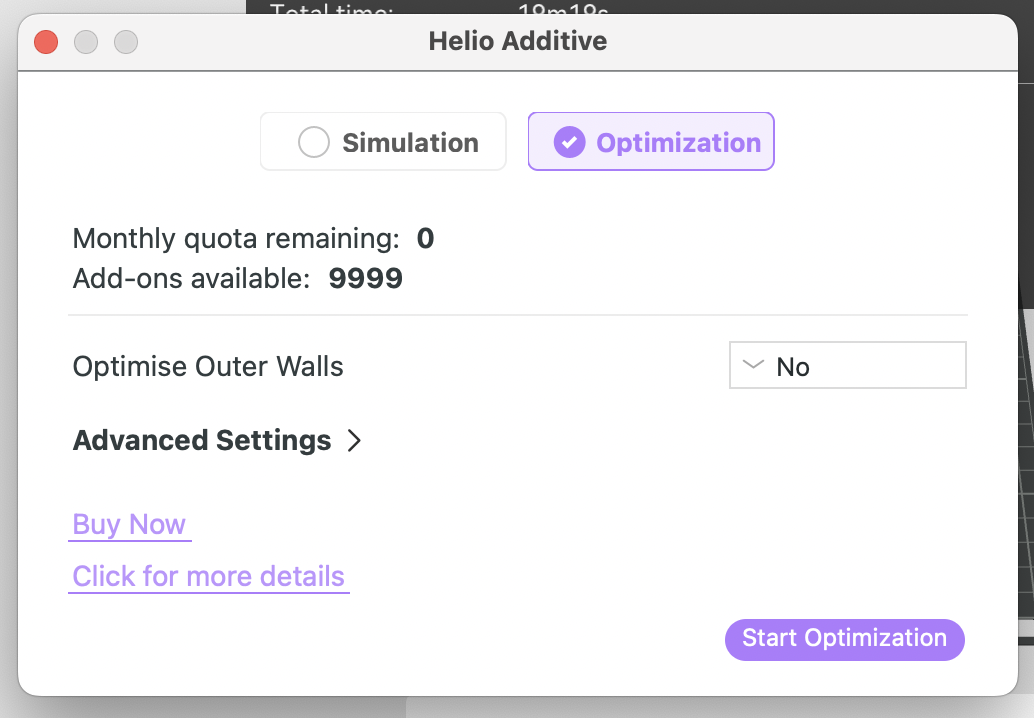The width and height of the screenshot is (1034, 718).
Task: Open the Buy Now link
Action: (129, 524)
